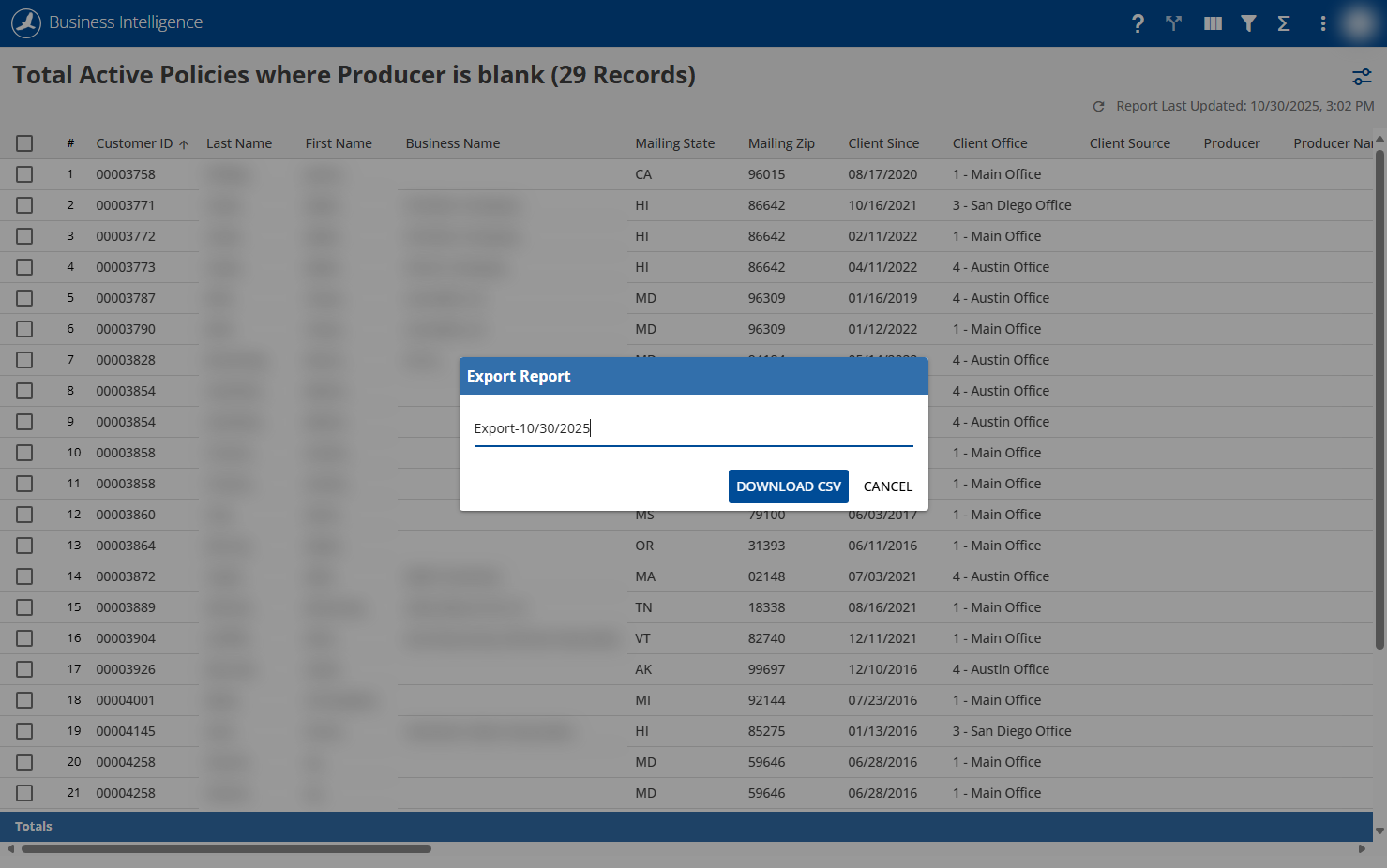The image size is (1387, 868).
Task: Click the scroll right arrow at bottom
Action: 1362,849
